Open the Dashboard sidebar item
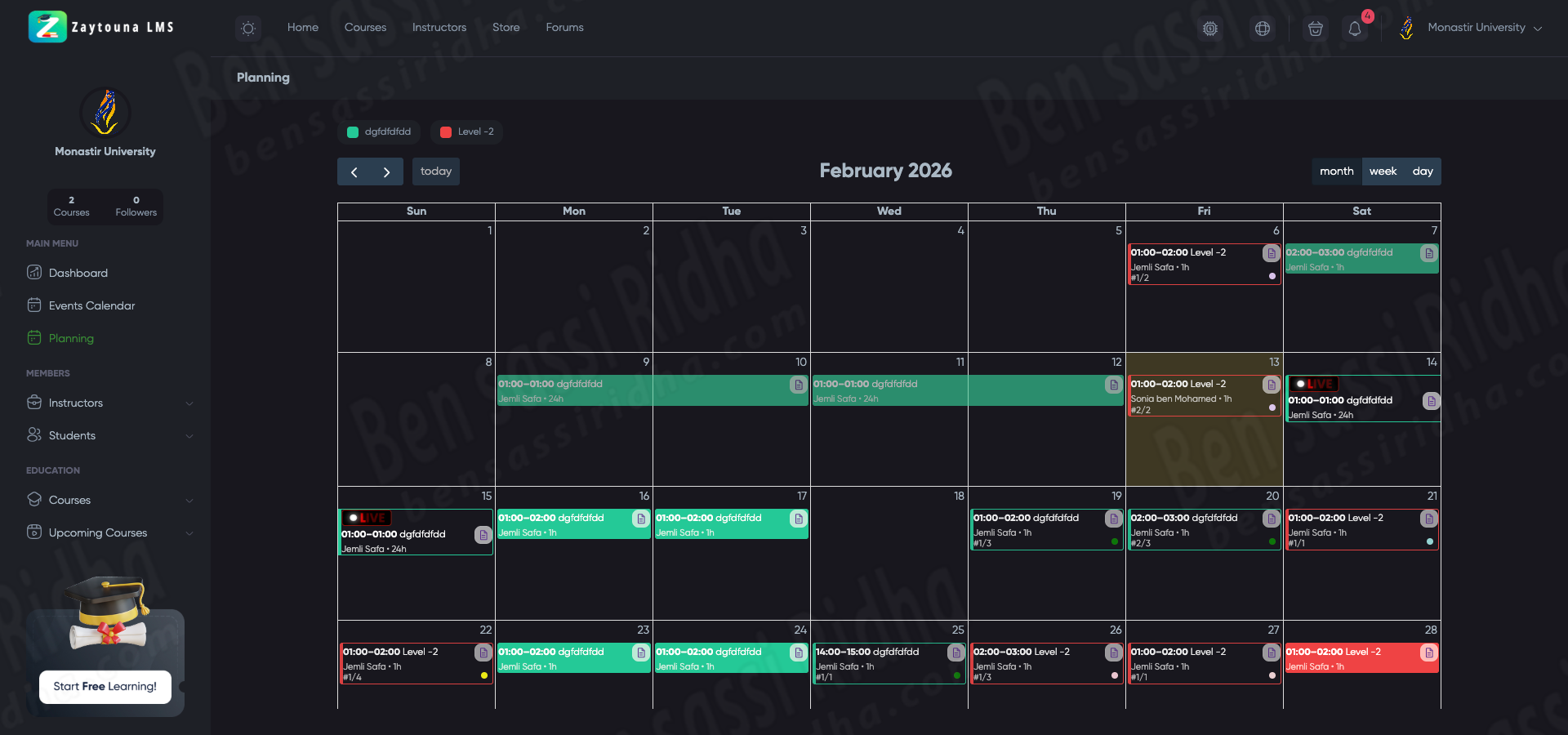 point(78,273)
